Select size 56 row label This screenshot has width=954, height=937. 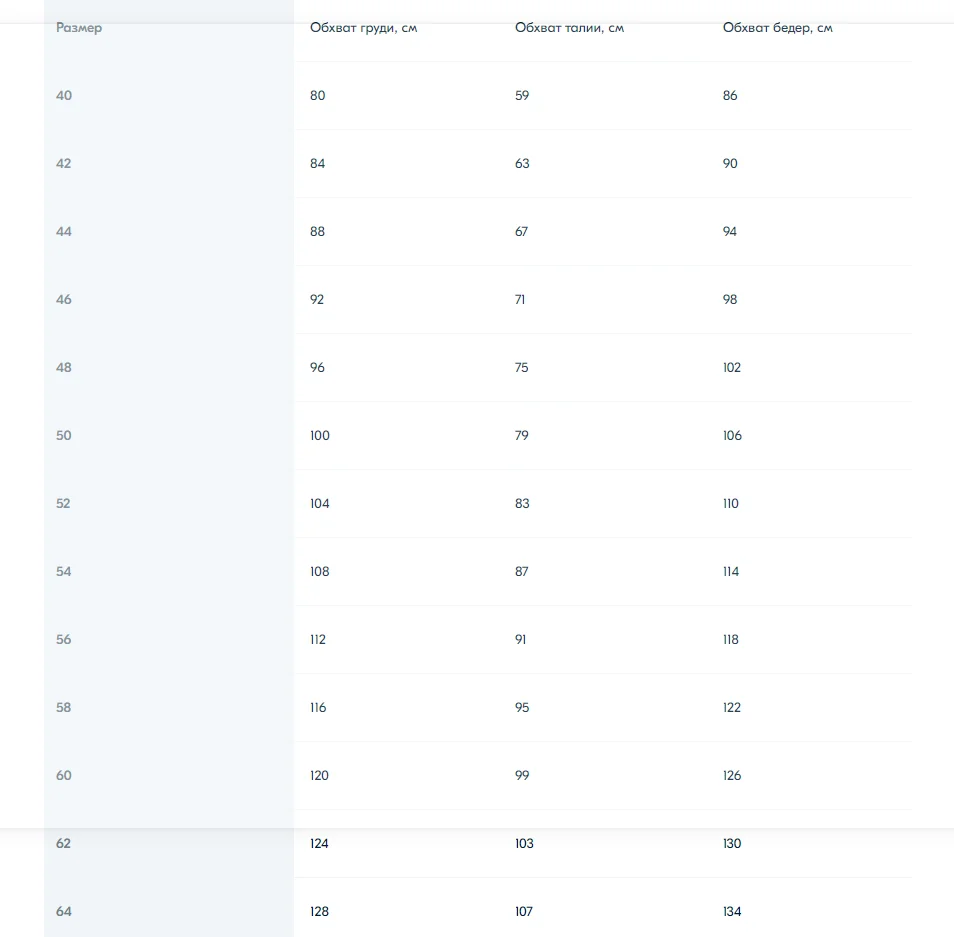[x=64, y=639]
